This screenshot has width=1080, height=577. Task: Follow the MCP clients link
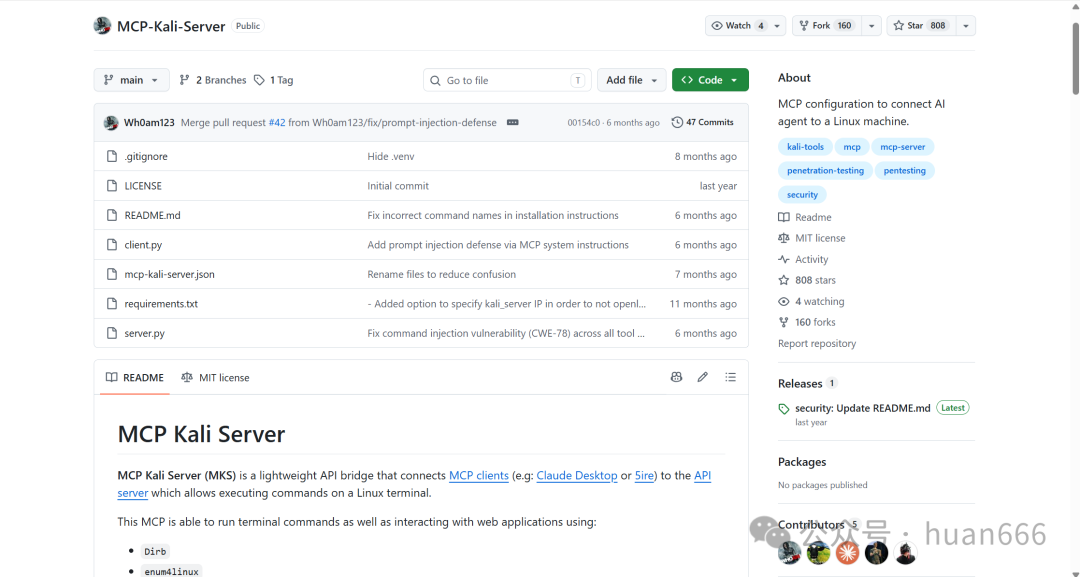[x=479, y=475]
